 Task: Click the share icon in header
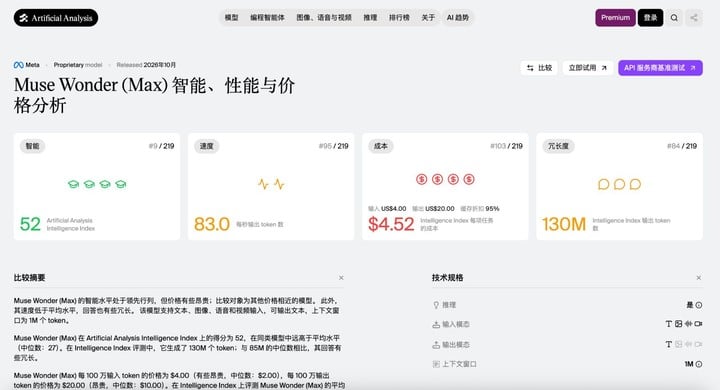click(x=694, y=18)
